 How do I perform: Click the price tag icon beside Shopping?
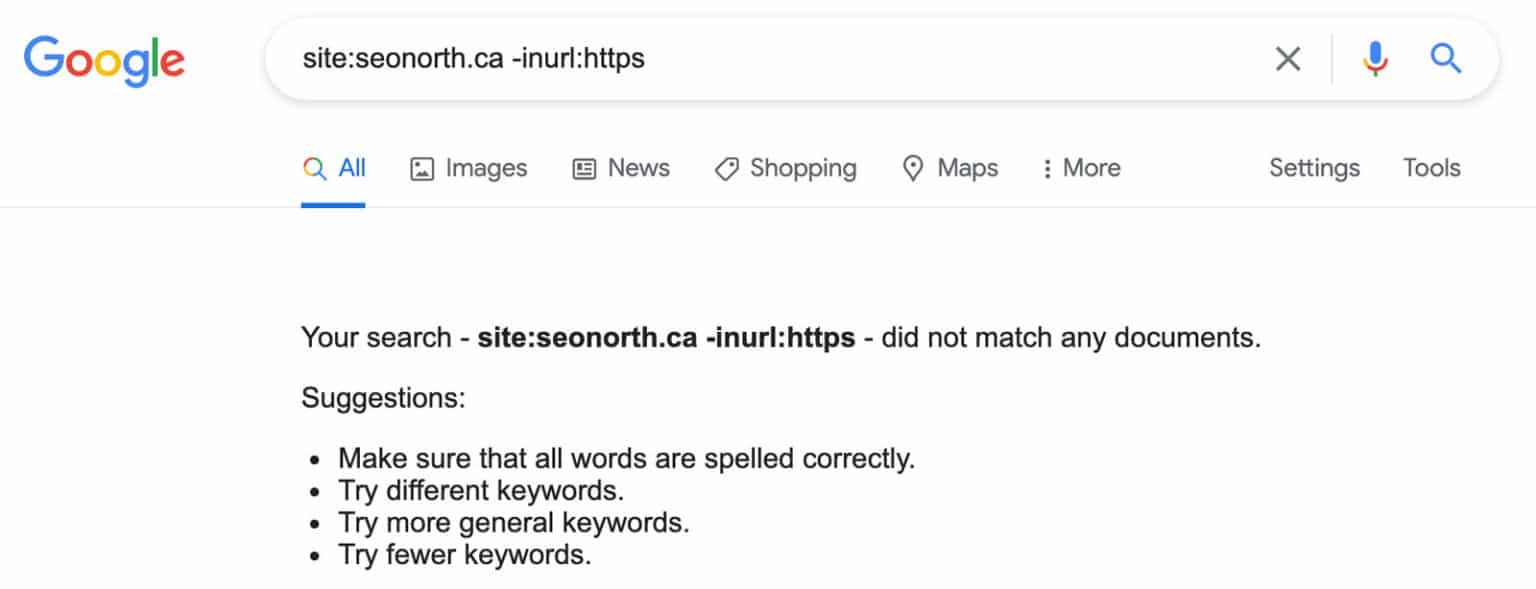[x=726, y=169]
